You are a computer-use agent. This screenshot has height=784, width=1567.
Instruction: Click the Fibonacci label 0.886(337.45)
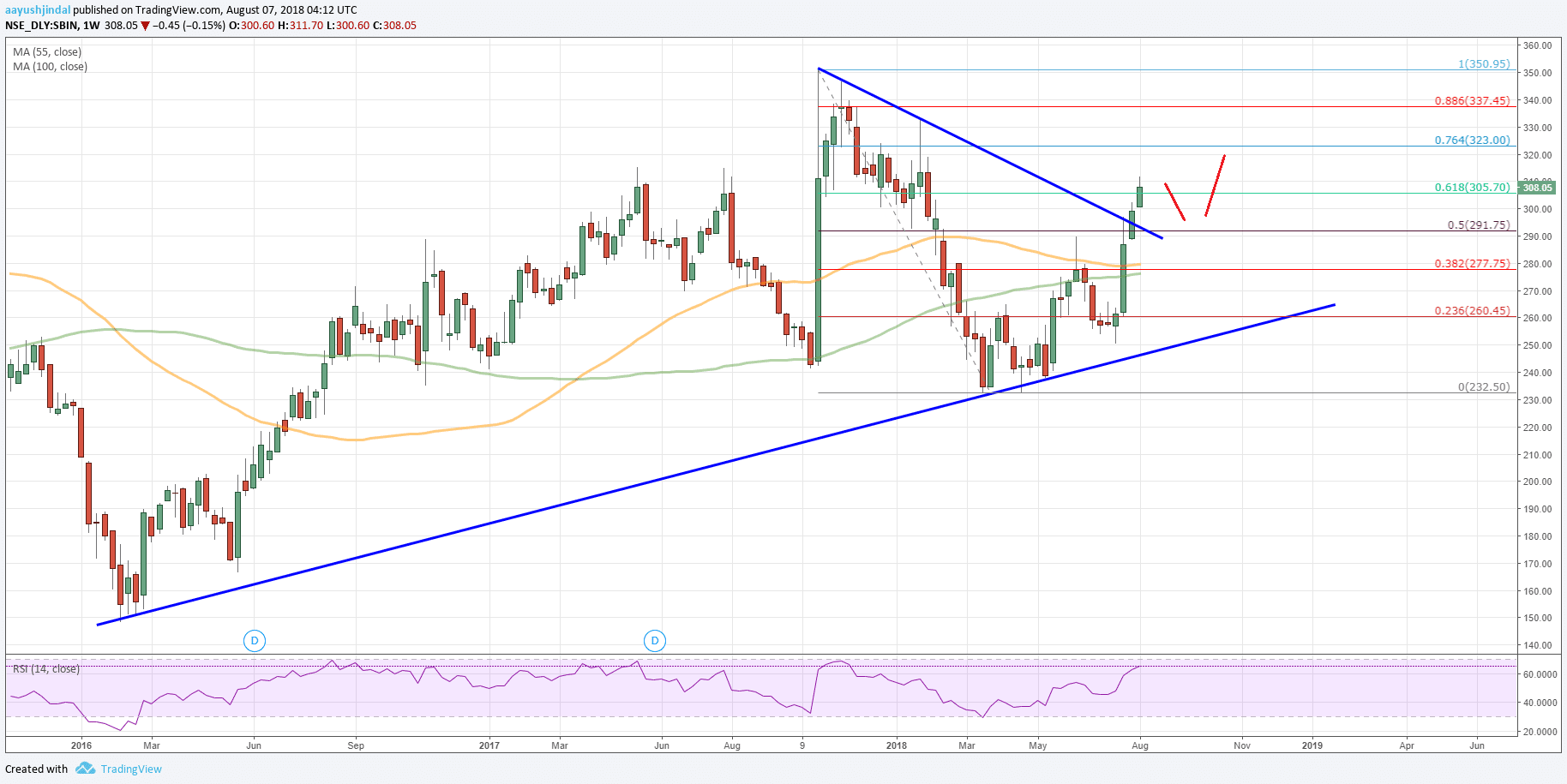coord(1473,101)
